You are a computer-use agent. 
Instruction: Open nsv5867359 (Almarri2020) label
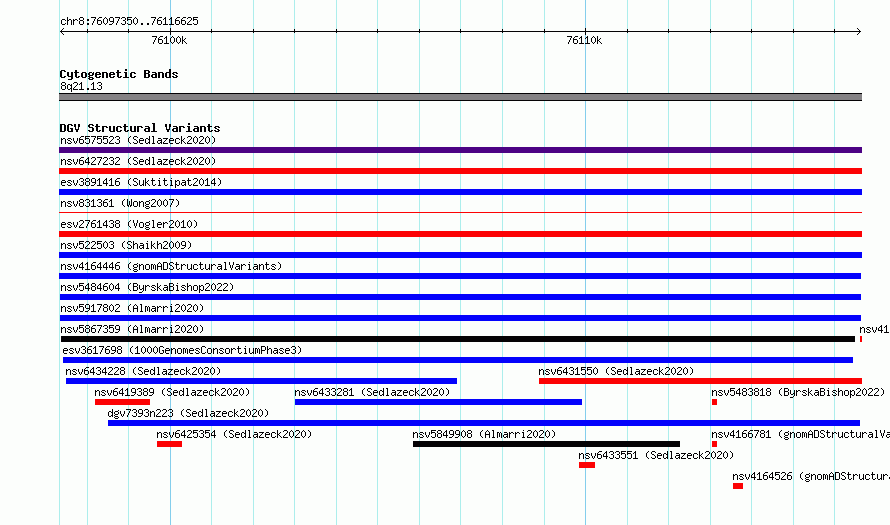[x=132, y=329]
